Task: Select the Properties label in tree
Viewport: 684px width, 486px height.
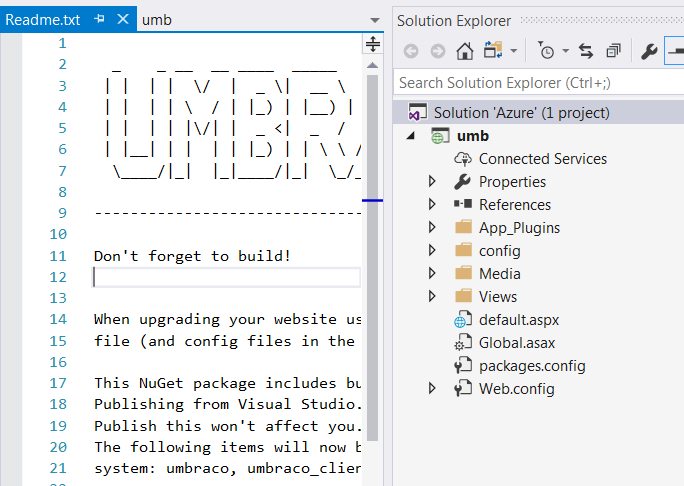Action: (512, 181)
